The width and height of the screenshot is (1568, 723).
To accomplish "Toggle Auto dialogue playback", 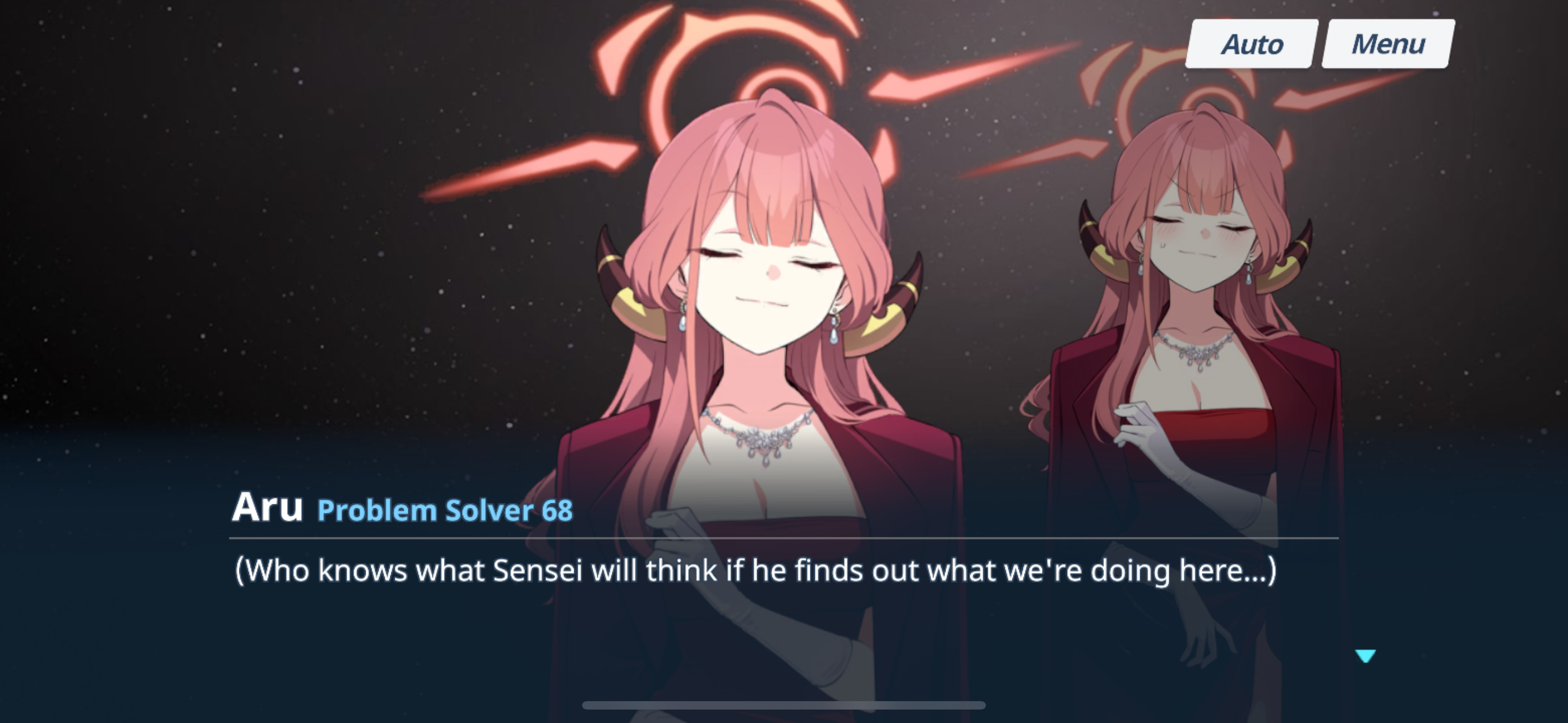I will point(1252,44).
